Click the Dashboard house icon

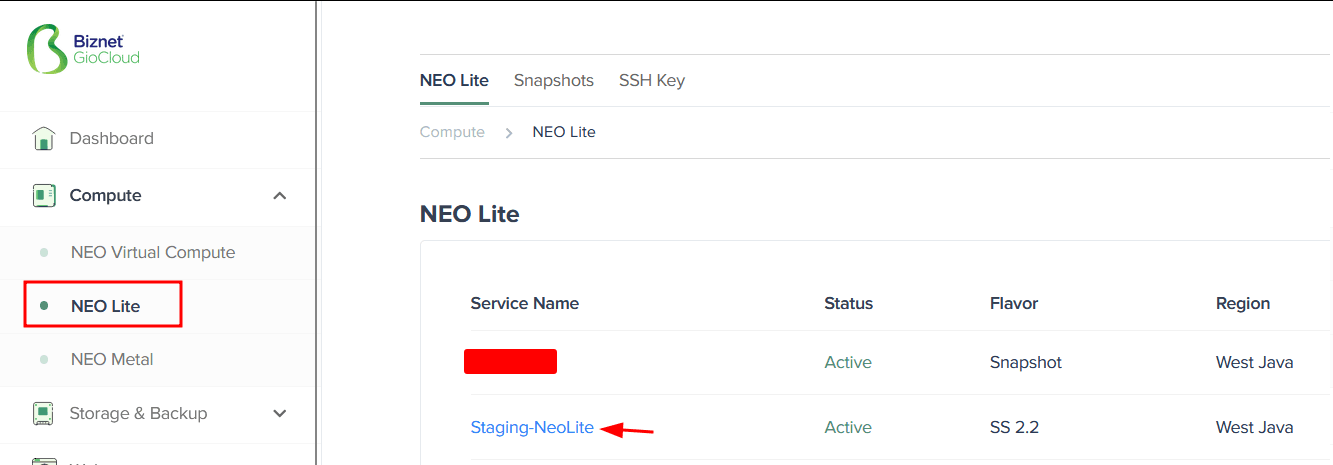(43, 138)
